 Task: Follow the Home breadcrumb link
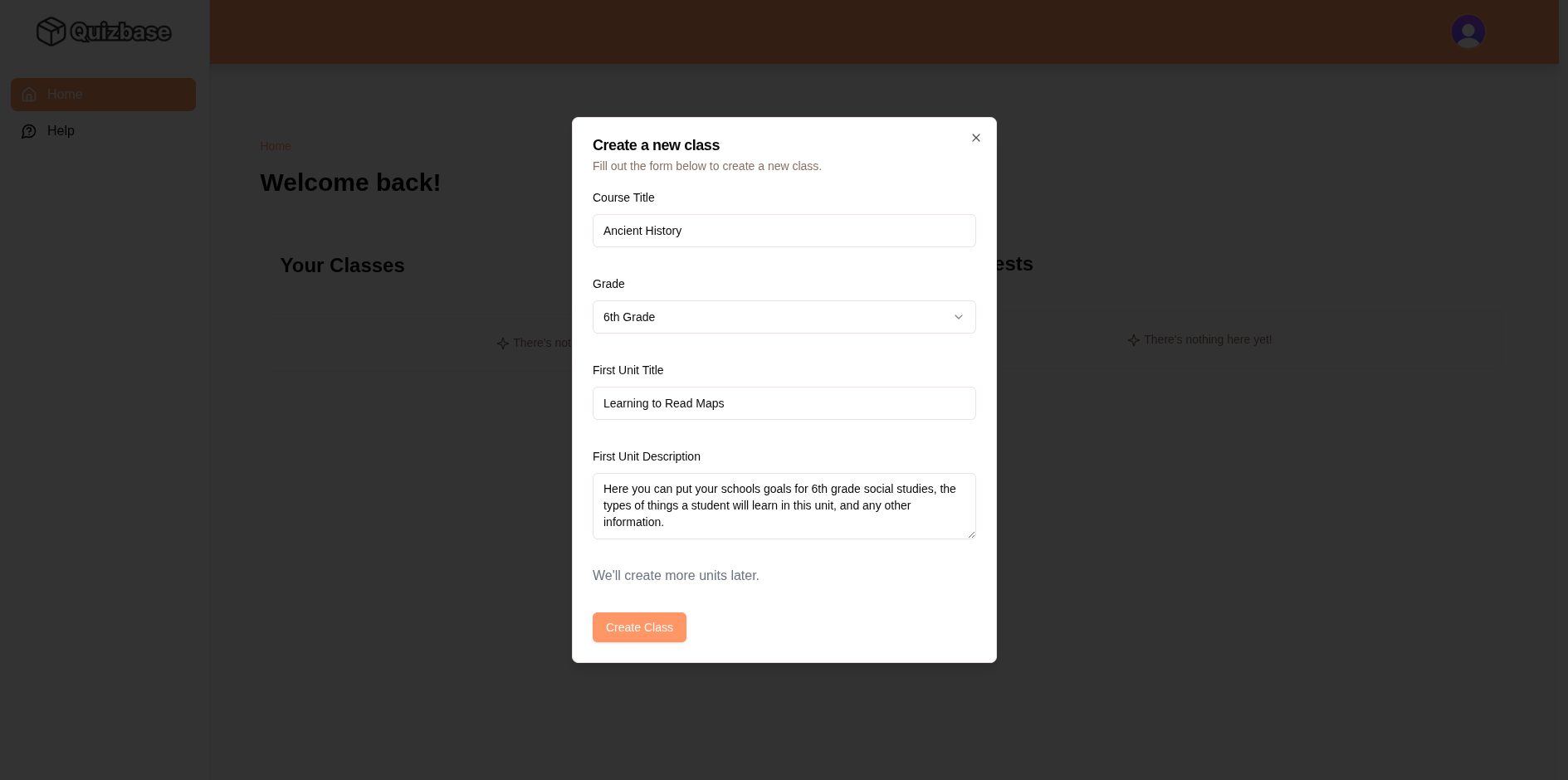coord(275,146)
